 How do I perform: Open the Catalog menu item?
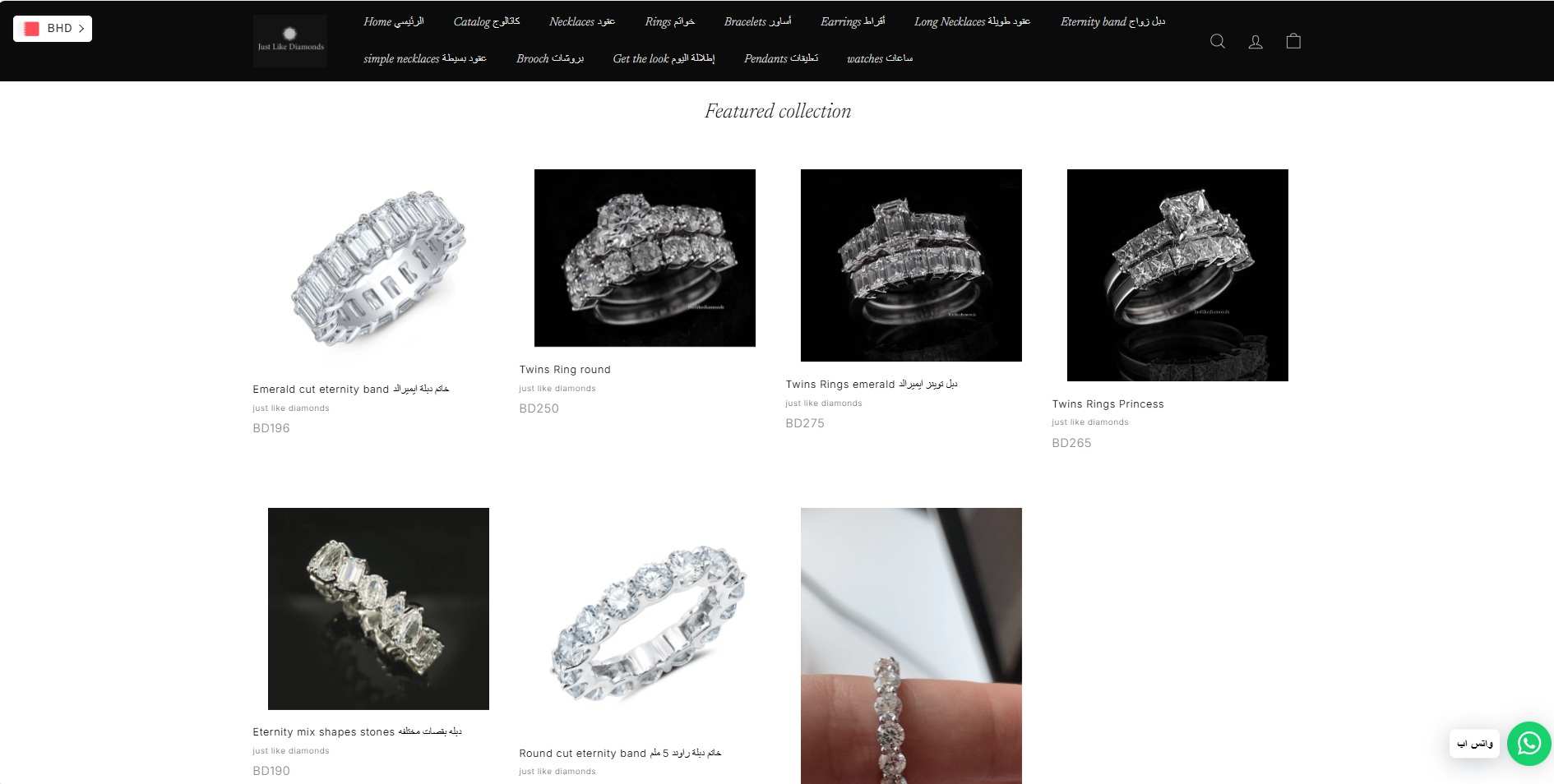pos(487,21)
